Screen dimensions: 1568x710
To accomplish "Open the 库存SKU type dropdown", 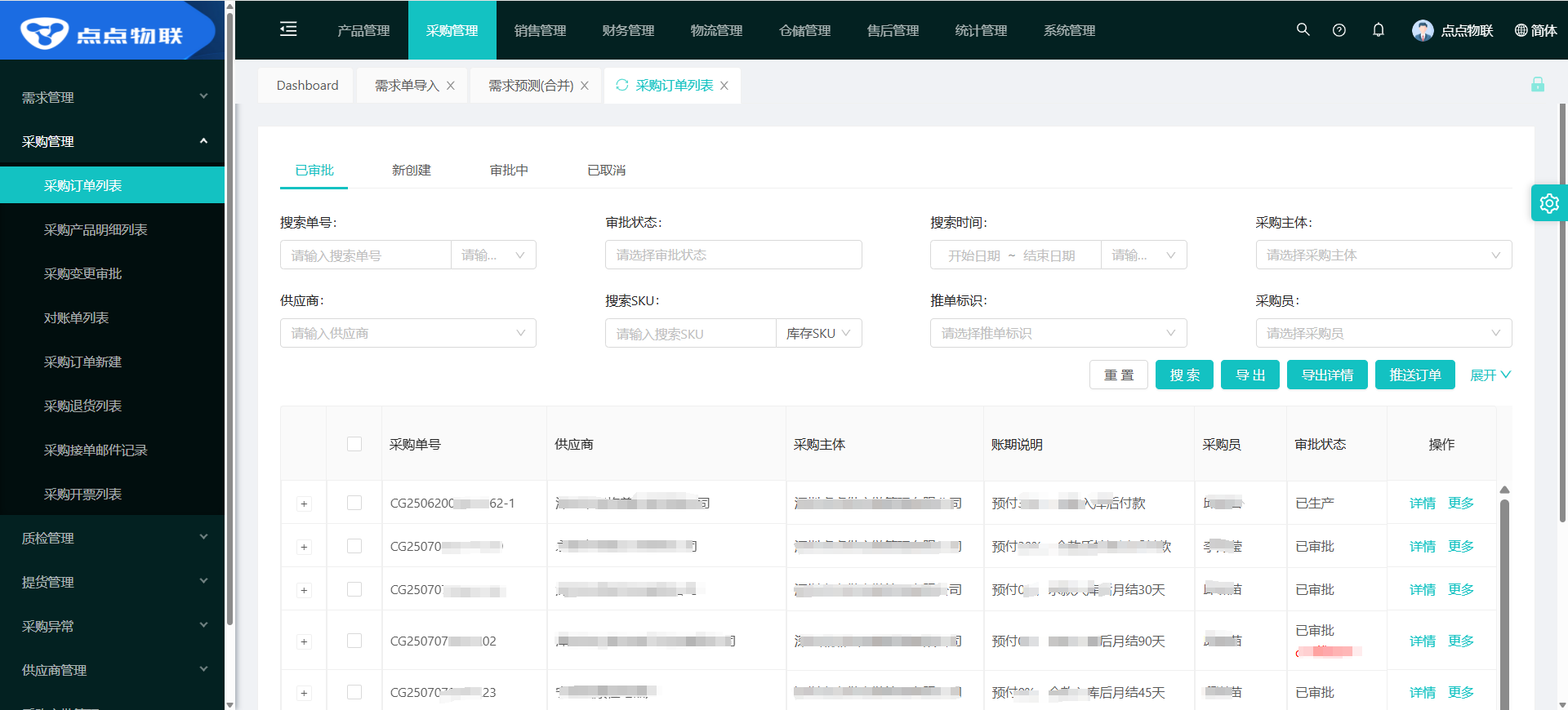I will [x=818, y=333].
